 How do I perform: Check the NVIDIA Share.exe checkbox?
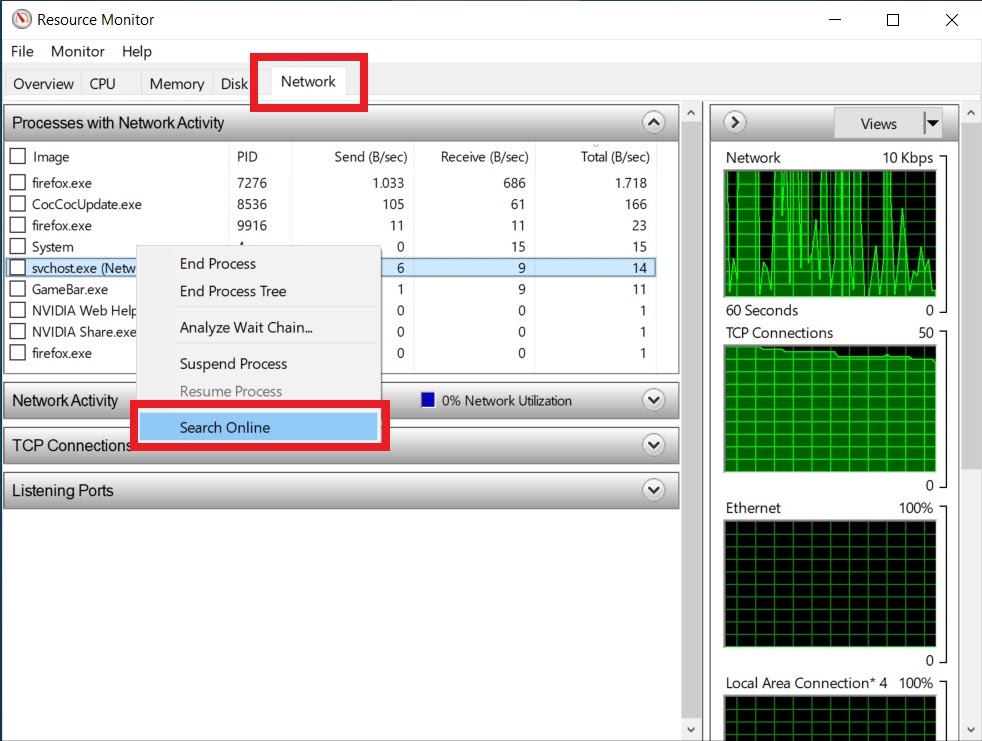coord(18,331)
